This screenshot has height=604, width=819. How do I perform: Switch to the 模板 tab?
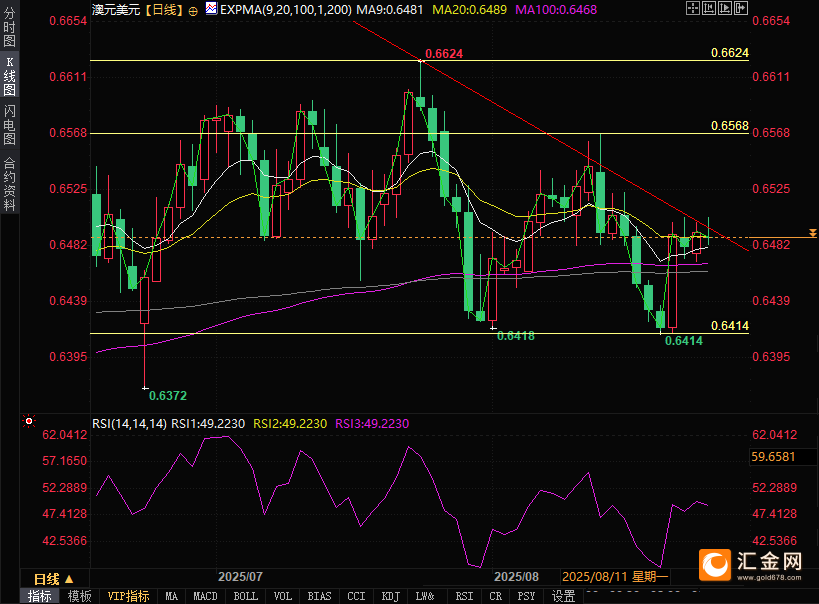pos(80,596)
